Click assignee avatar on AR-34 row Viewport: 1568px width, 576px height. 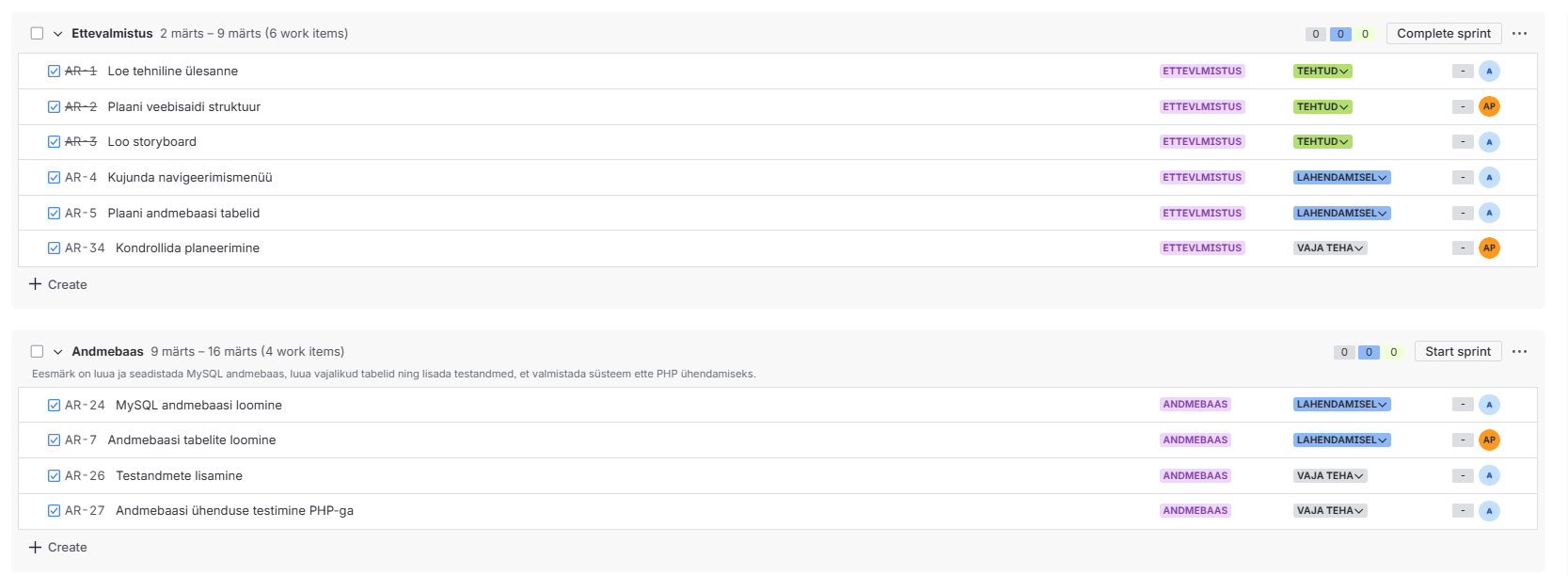coord(1488,248)
